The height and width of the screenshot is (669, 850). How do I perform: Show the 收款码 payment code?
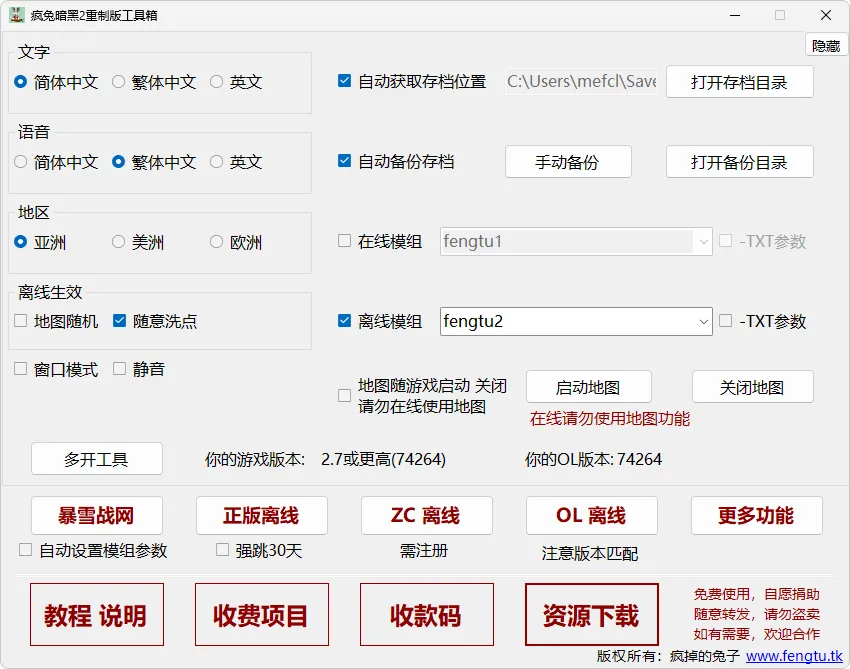(427, 616)
